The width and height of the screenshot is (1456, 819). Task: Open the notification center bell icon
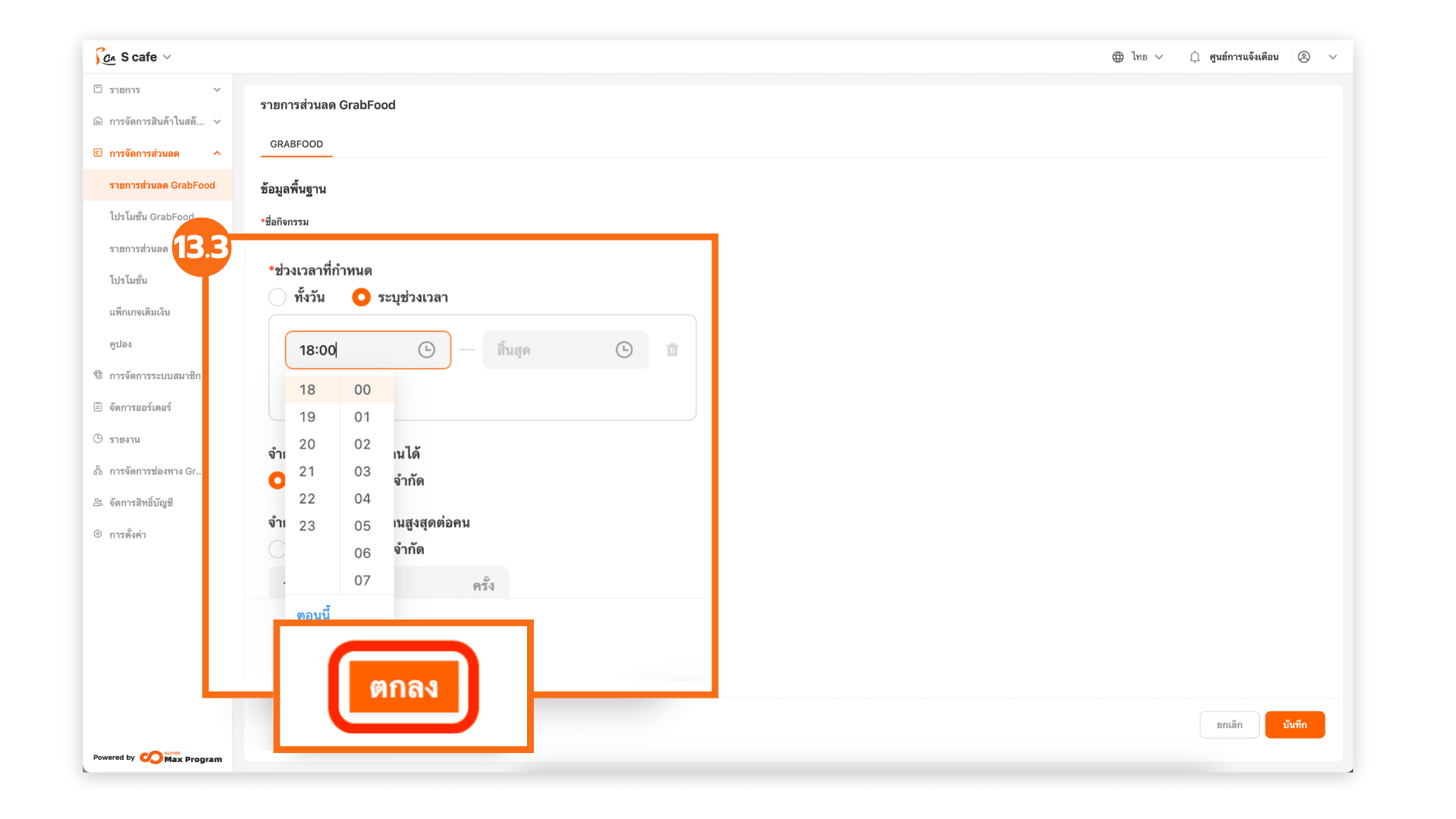1194,57
